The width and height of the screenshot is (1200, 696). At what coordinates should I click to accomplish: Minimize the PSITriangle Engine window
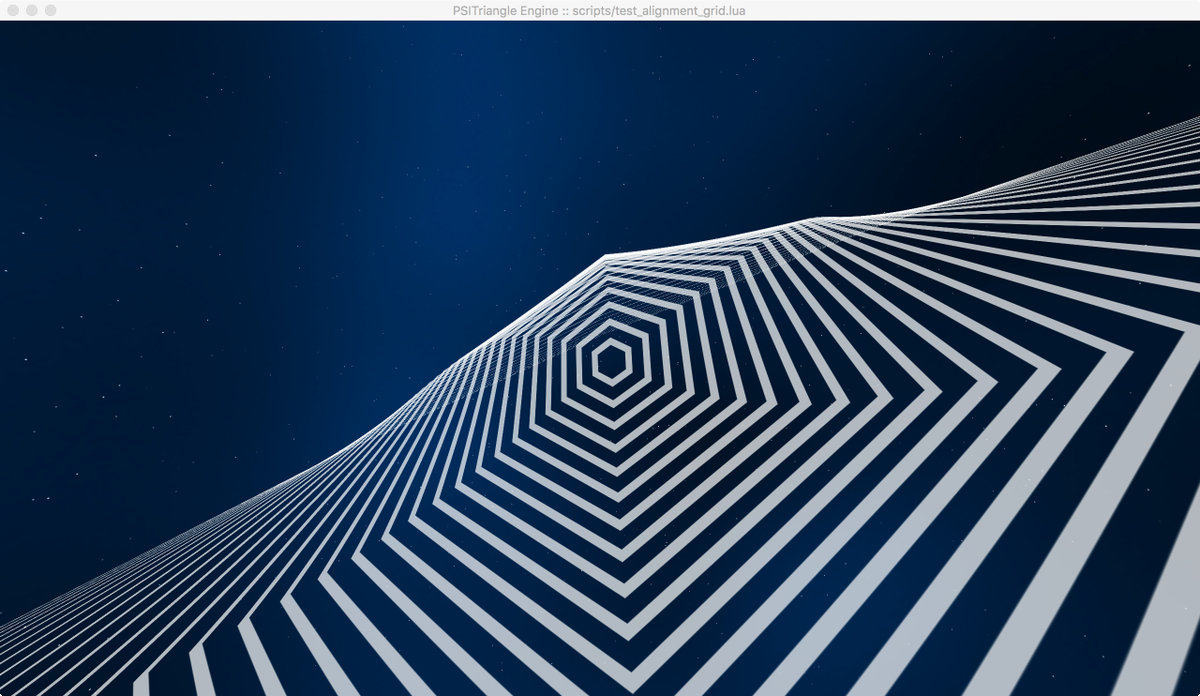[x=32, y=10]
